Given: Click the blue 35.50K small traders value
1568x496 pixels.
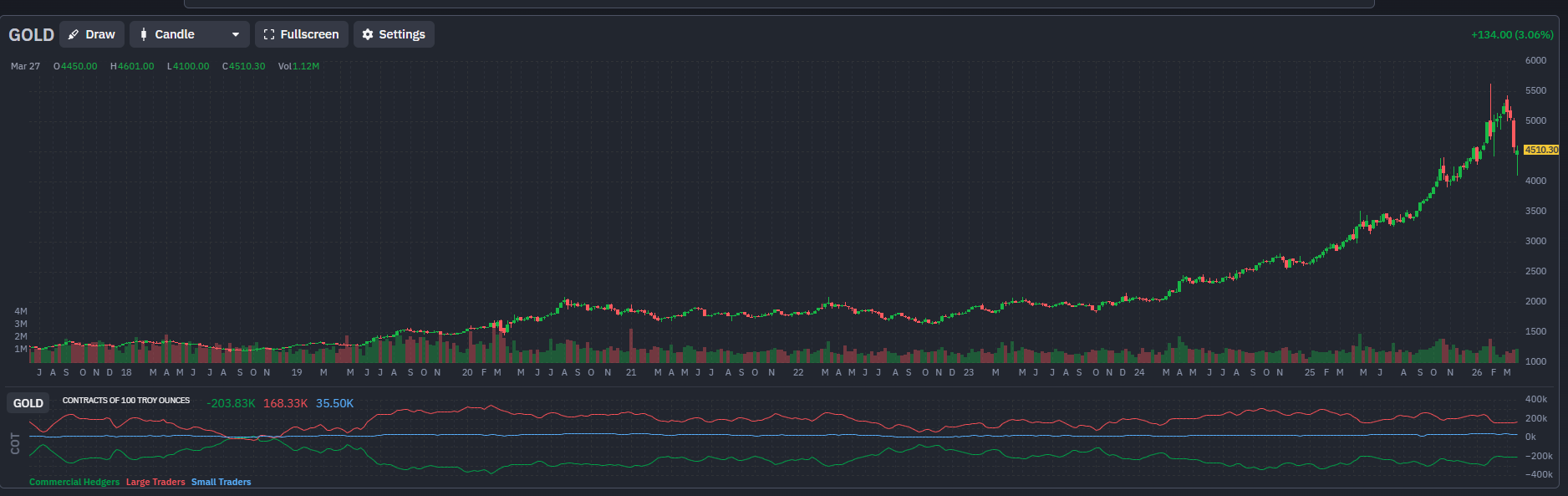Looking at the screenshot, I should point(334,403).
